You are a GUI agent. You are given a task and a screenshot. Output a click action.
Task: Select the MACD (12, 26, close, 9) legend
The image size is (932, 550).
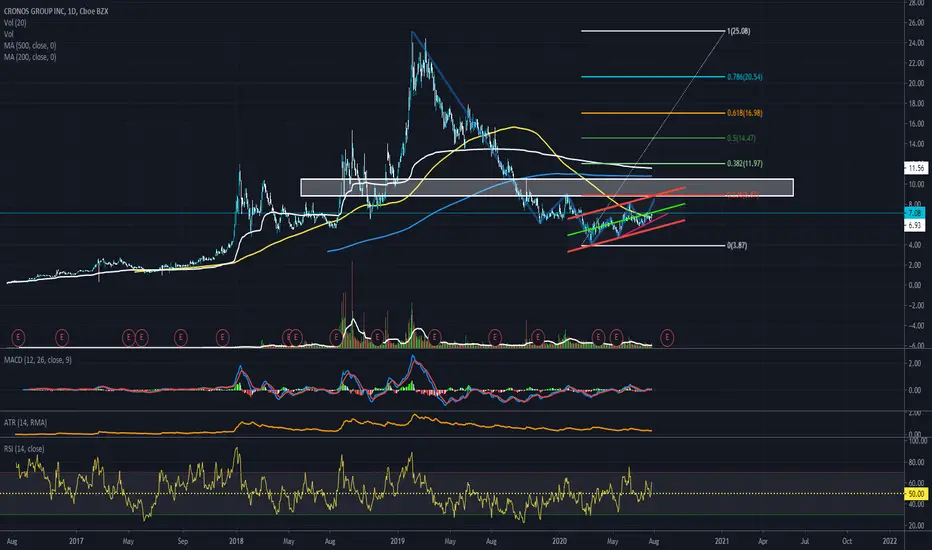(x=37, y=360)
